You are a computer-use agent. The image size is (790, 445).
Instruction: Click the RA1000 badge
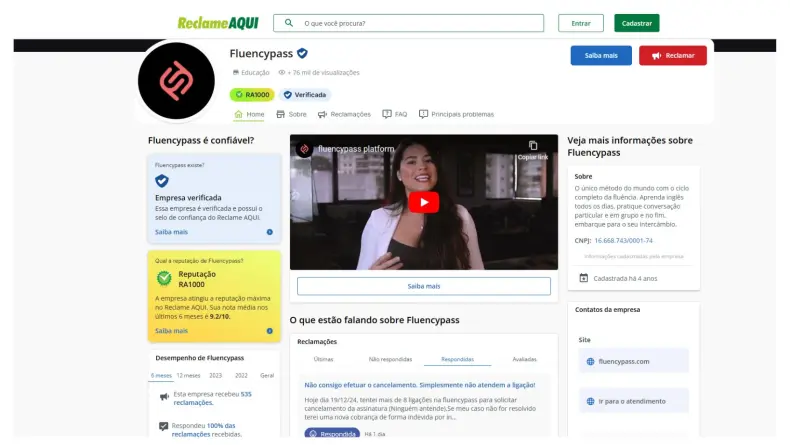coord(252,95)
